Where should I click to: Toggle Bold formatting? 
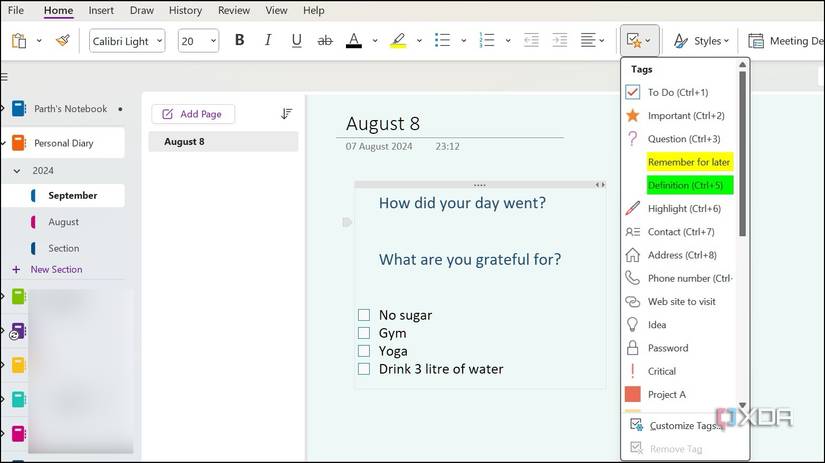pyautogui.click(x=239, y=41)
